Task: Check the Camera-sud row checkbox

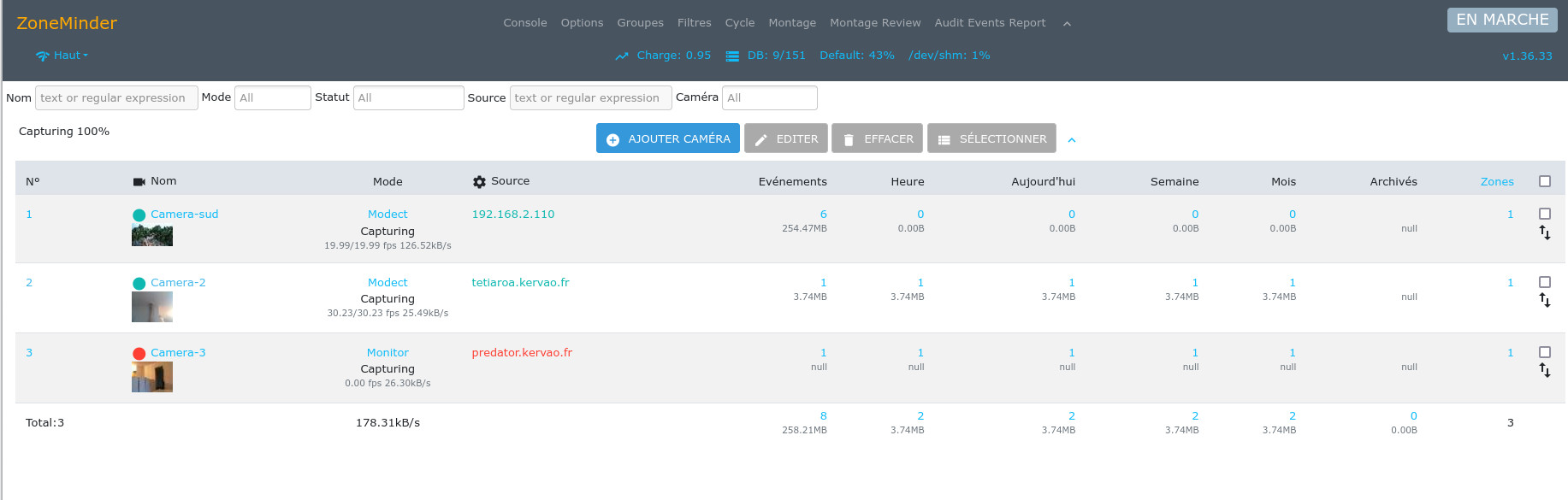Action: point(1544,214)
